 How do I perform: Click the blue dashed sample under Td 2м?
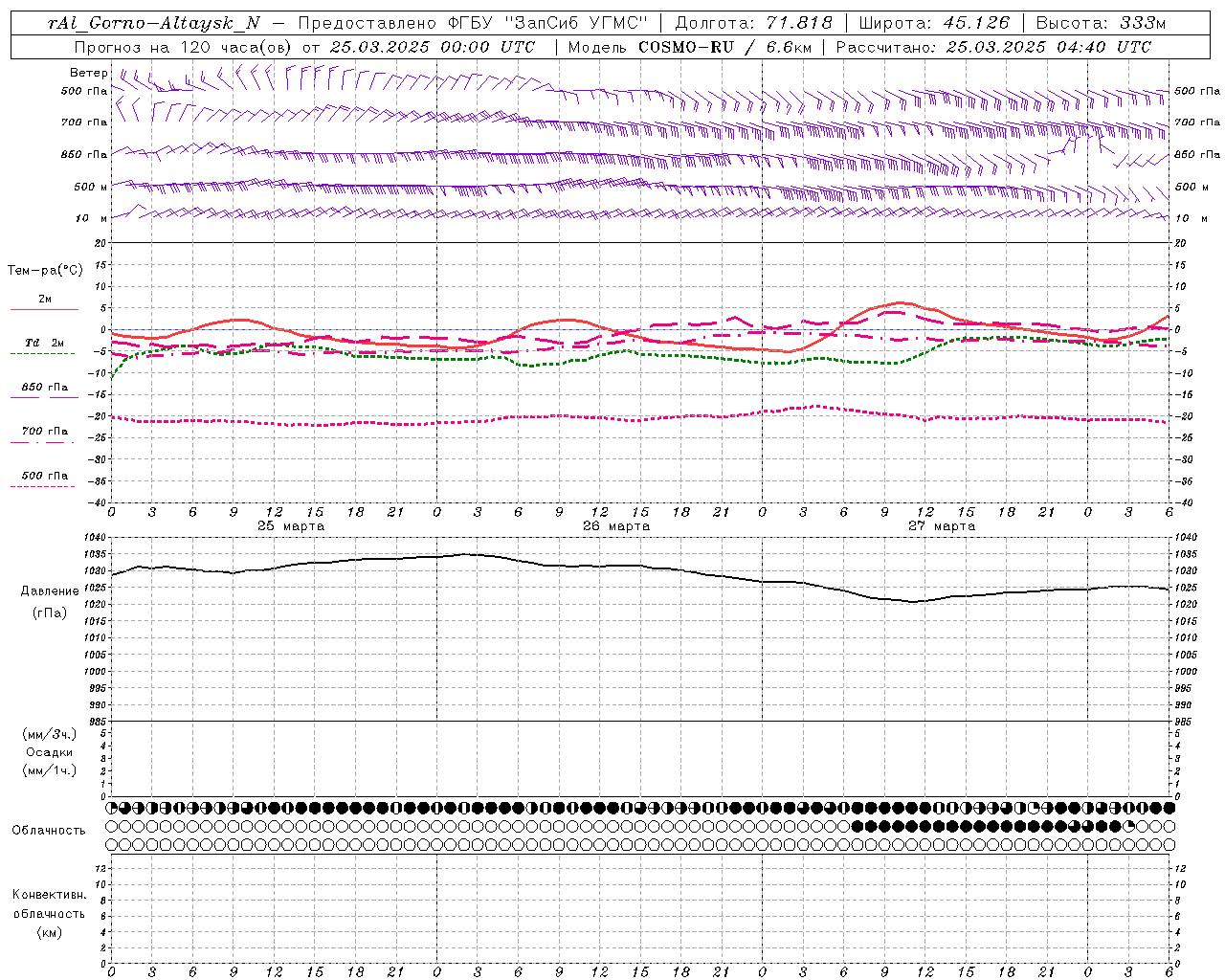click(43, 354)
